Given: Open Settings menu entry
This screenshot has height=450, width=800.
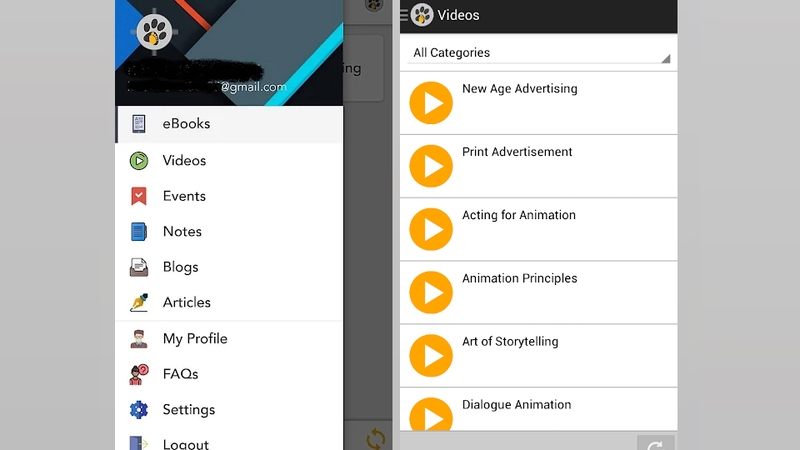Looking at the screenshot, I should point(230,410).
